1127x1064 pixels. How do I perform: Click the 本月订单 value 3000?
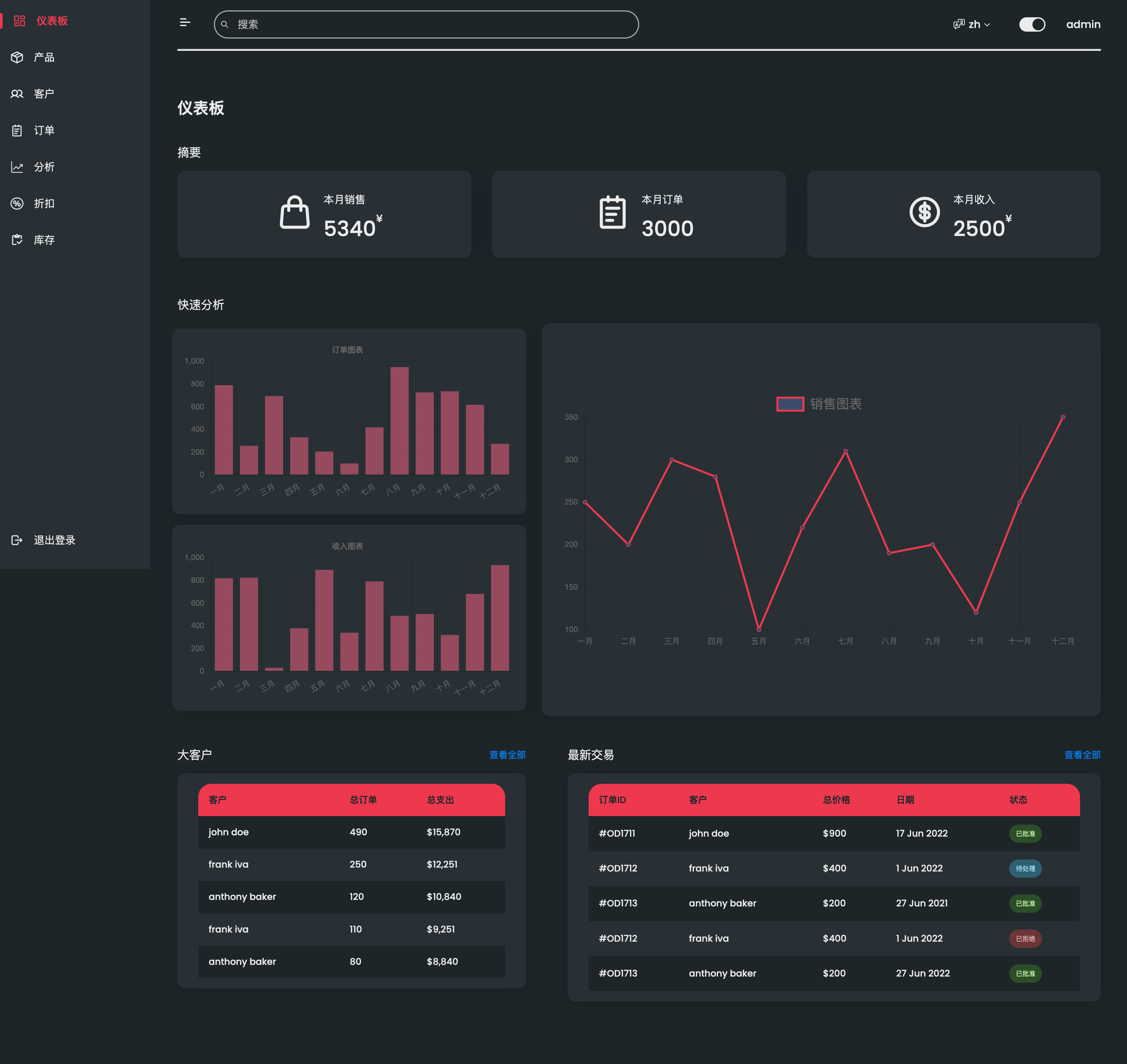click(x=667, y=229)
